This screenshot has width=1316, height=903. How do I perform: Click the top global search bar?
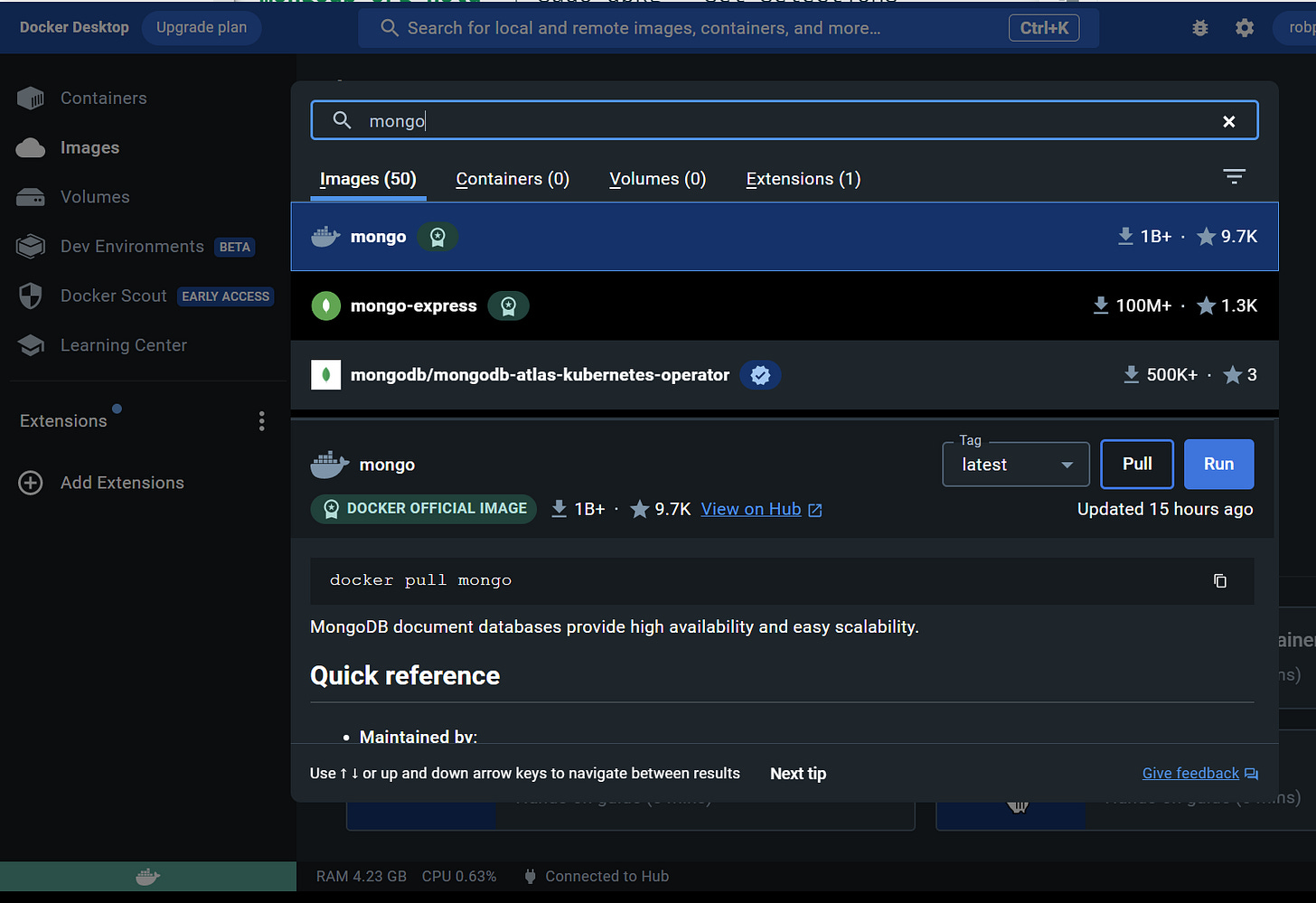(x=728, y=28)
